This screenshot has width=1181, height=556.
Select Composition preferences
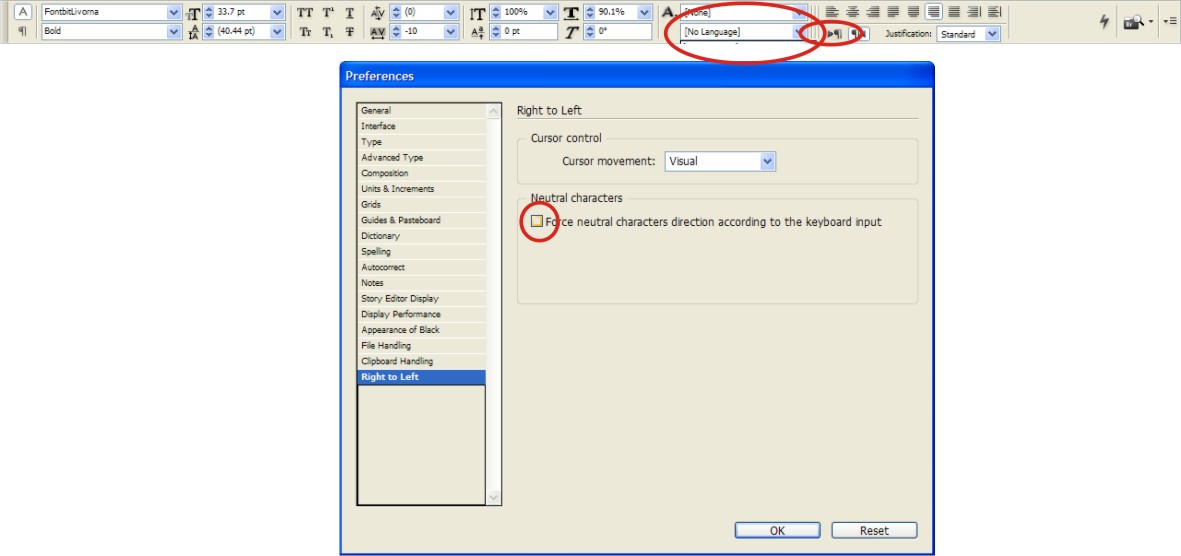(421, 173)
